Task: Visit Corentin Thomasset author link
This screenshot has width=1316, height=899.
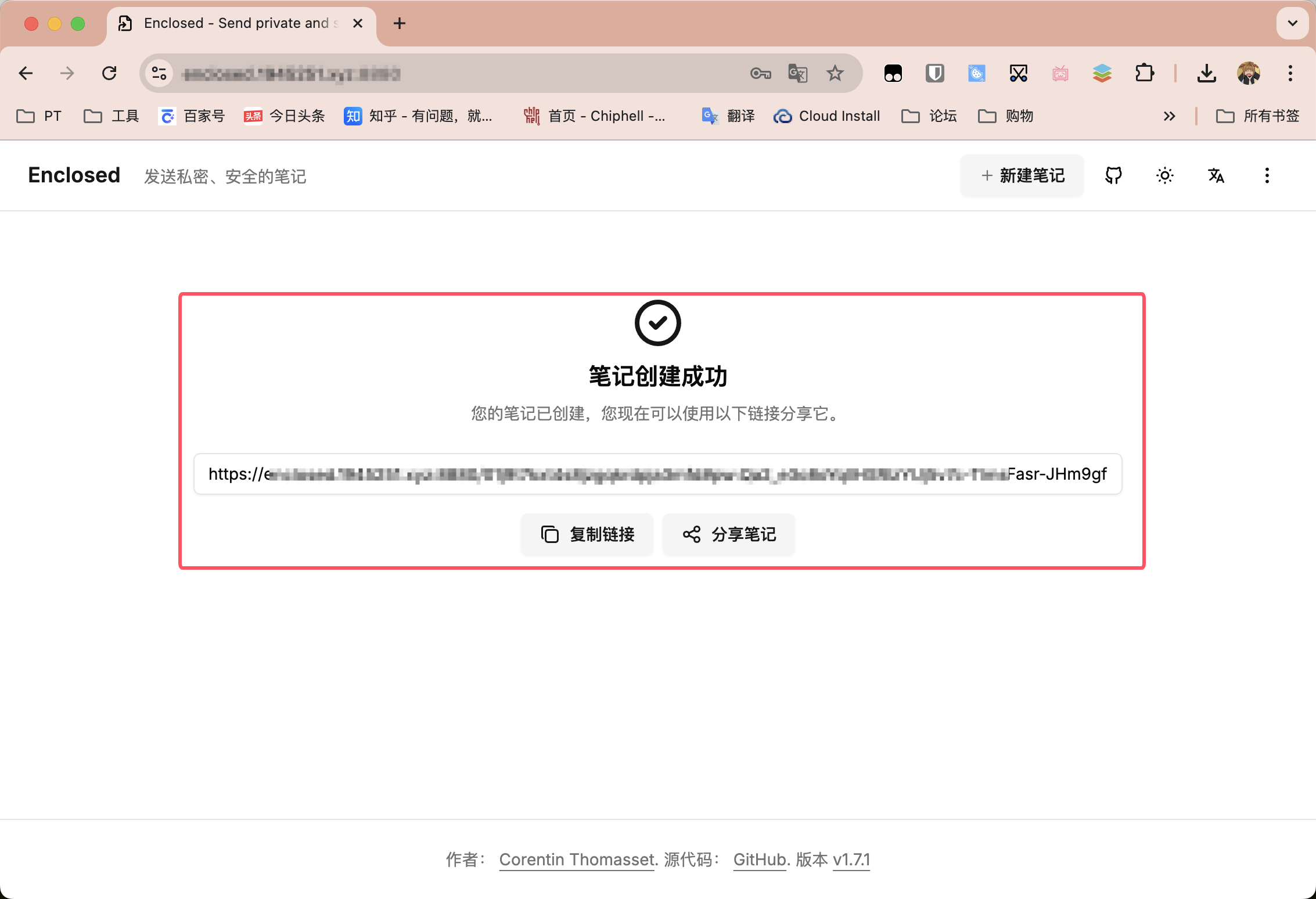Action: 577,860
